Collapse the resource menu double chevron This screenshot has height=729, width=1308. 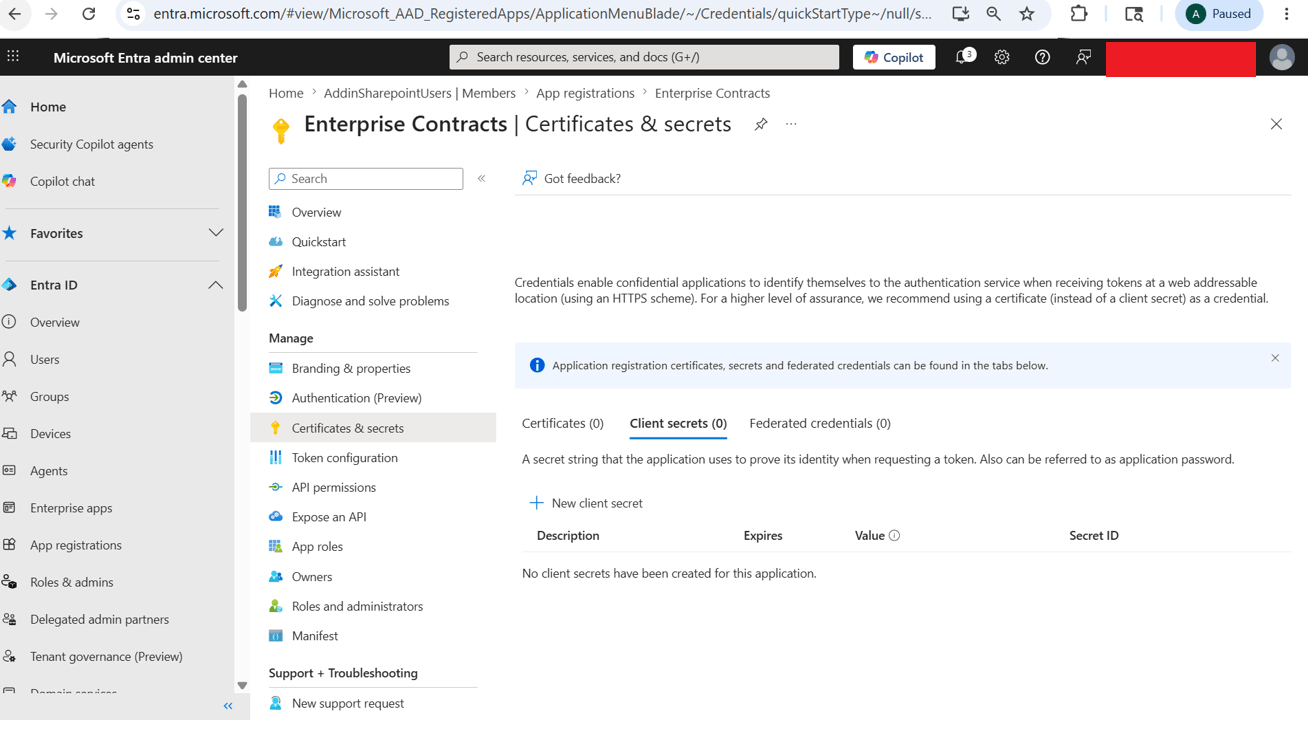[x=481, y=179]
